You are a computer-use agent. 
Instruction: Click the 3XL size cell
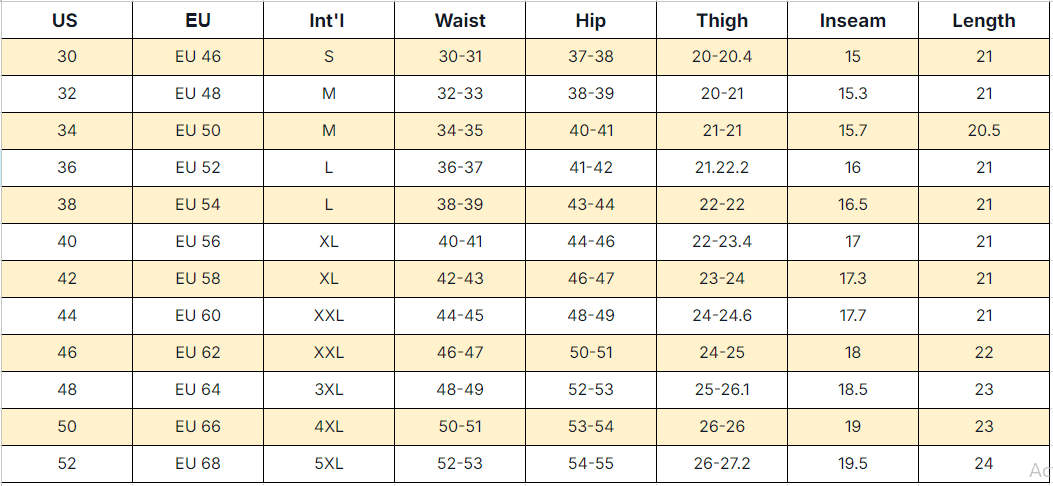pos(329,390)
